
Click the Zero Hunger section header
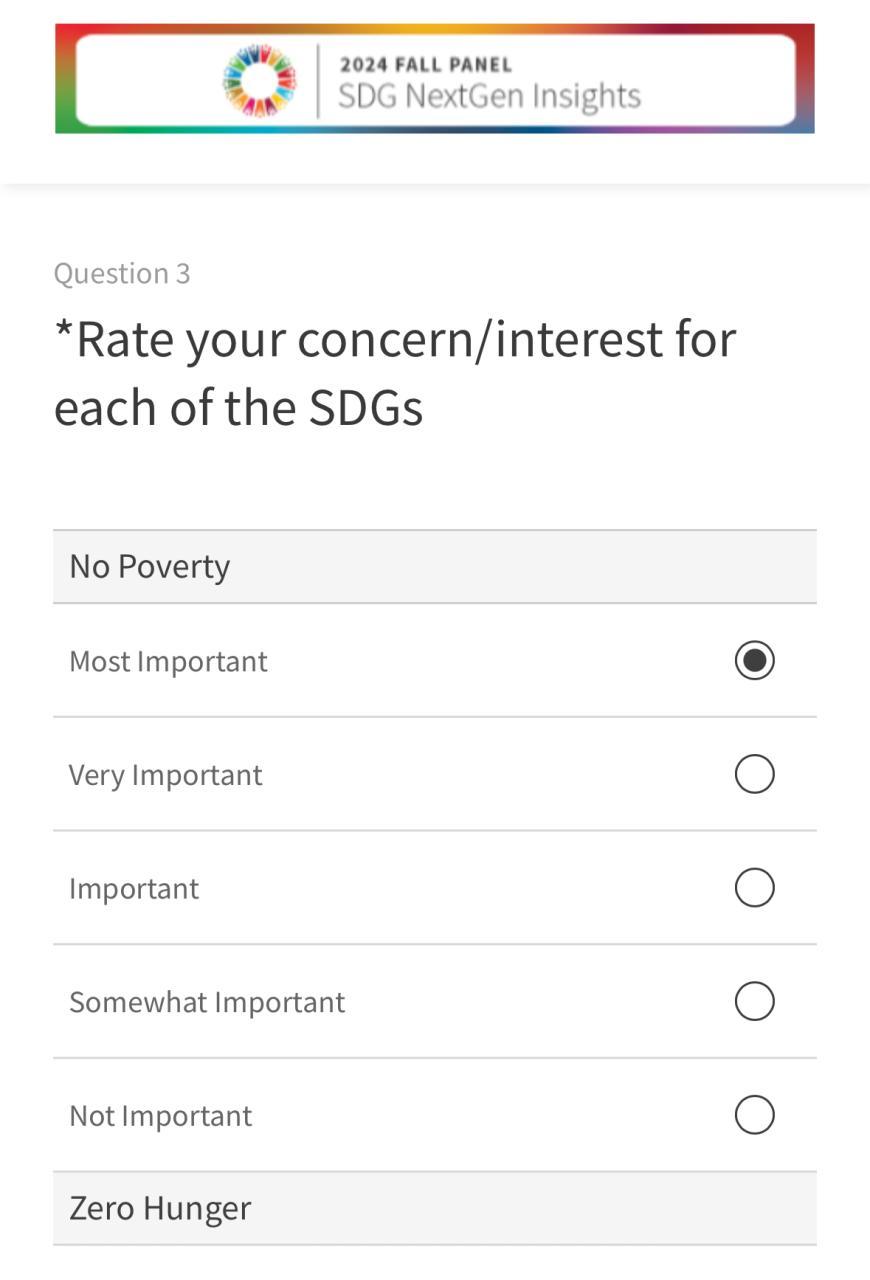pos(160,1208)
